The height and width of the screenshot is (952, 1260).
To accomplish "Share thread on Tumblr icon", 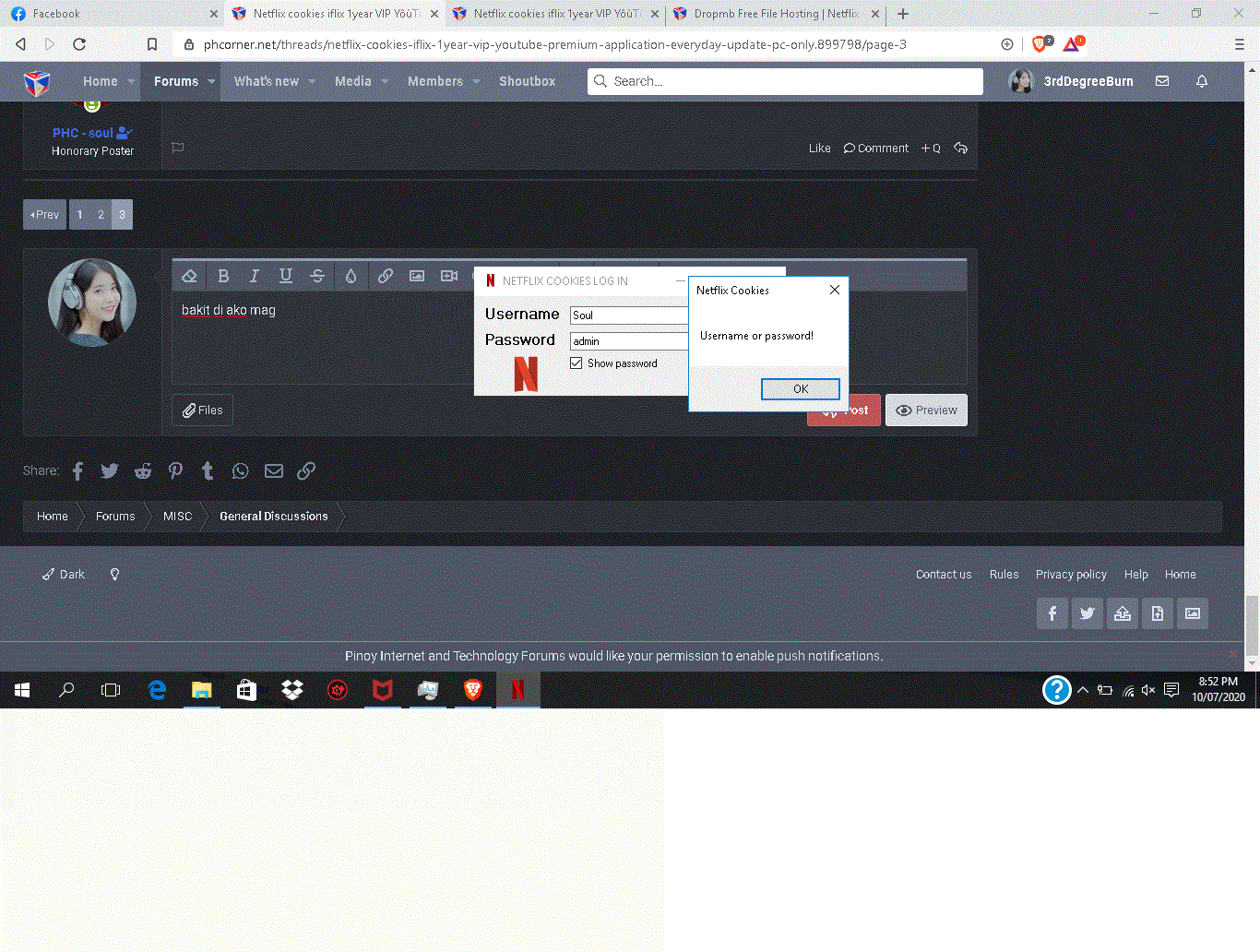I will [208, 471].
